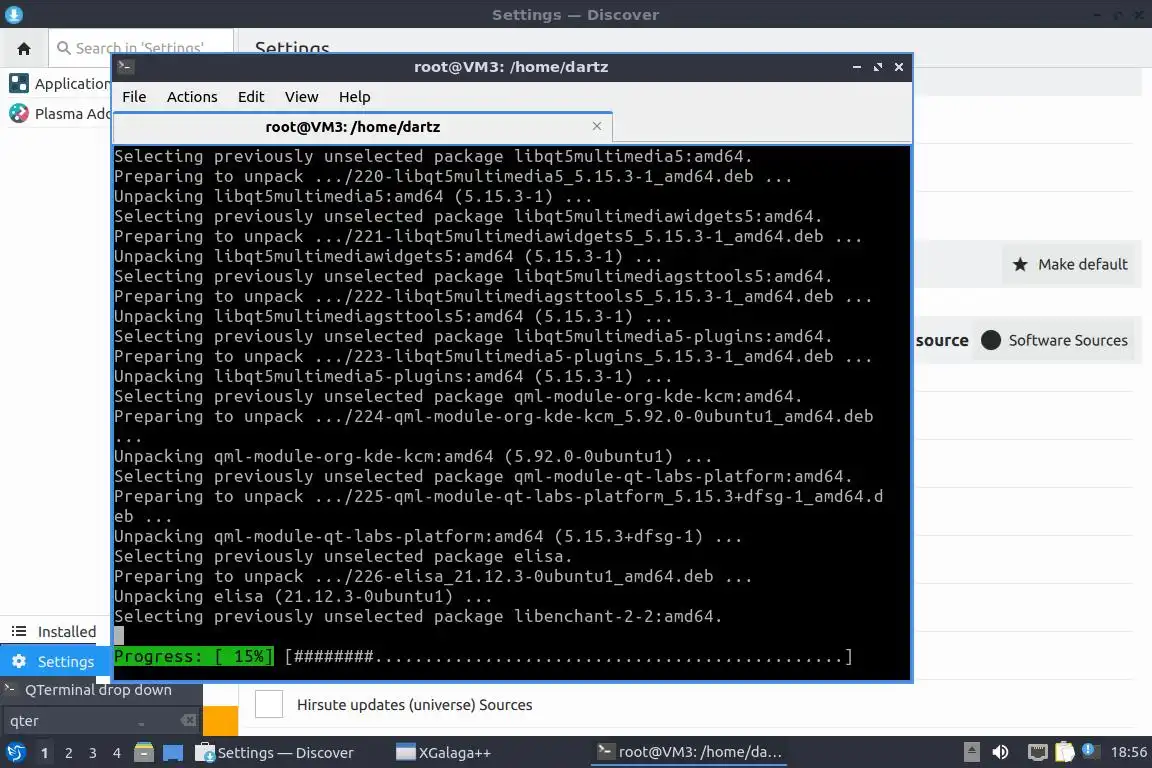Tick the Hirsute updates (universe) Sources checkbox
The width and height of the screenshot is (1152, 768).
pyautogui.click(x=269, y=704)
